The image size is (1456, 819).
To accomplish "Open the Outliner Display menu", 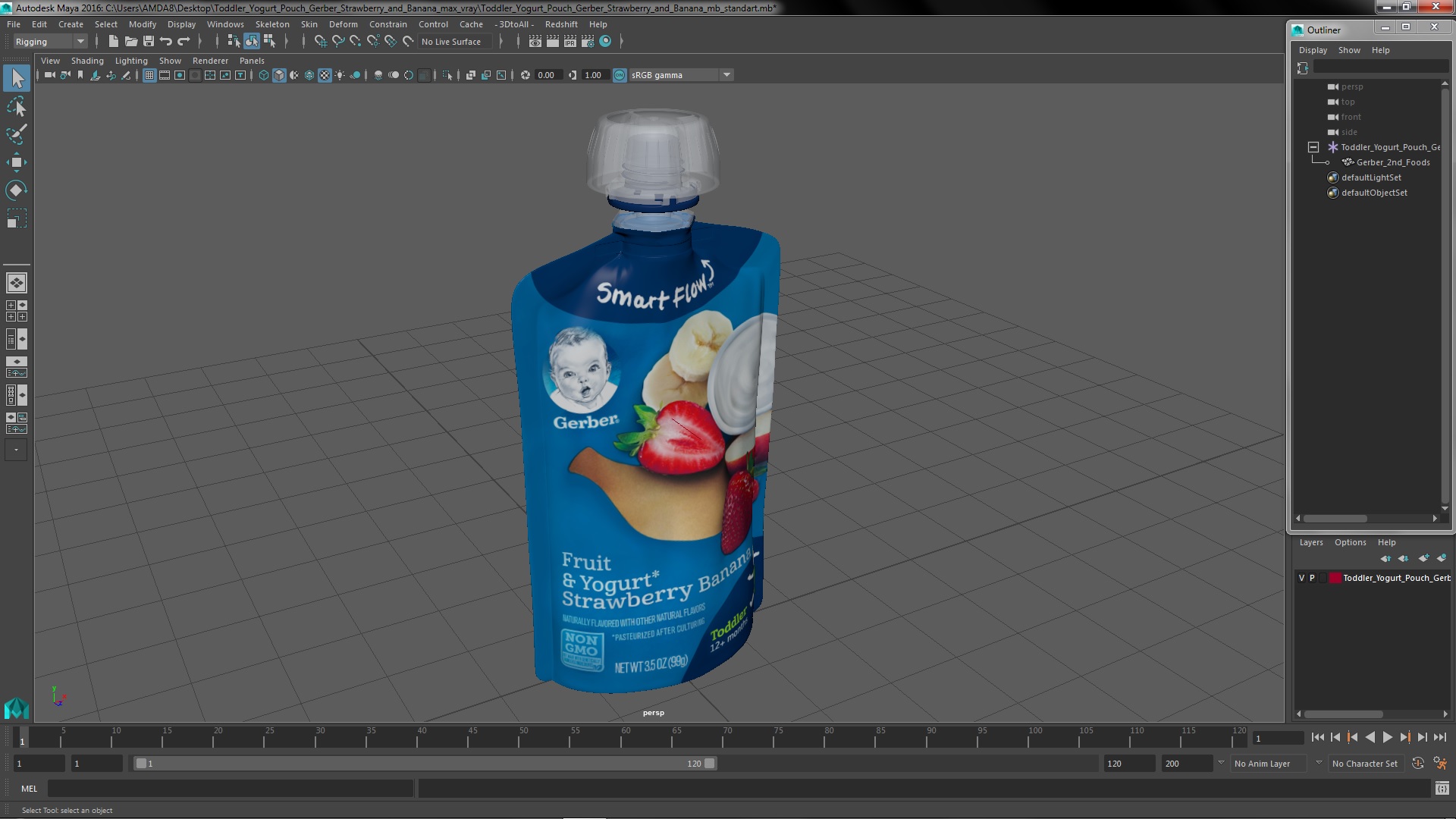I will coord(1313,50).
